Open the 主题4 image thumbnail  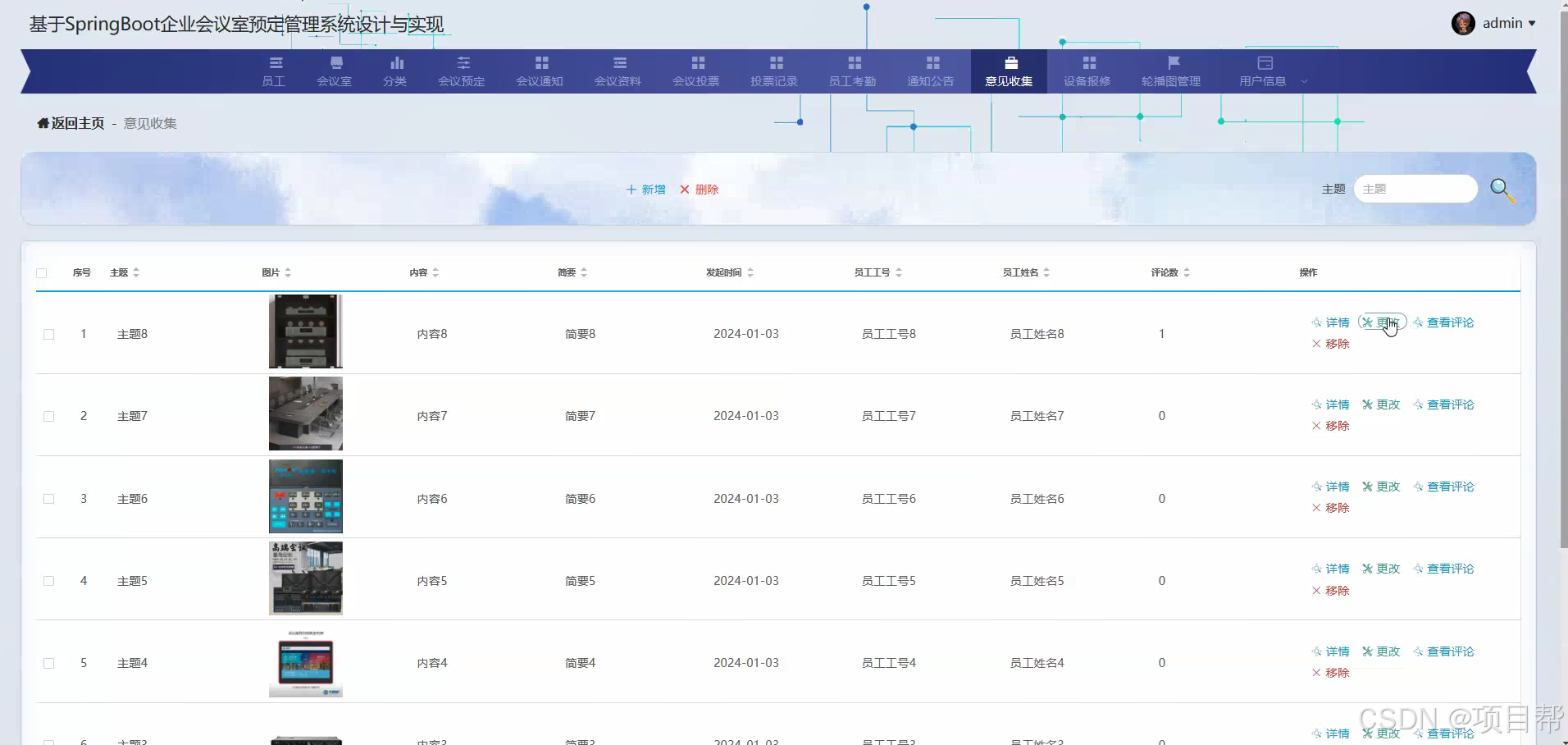306,661
